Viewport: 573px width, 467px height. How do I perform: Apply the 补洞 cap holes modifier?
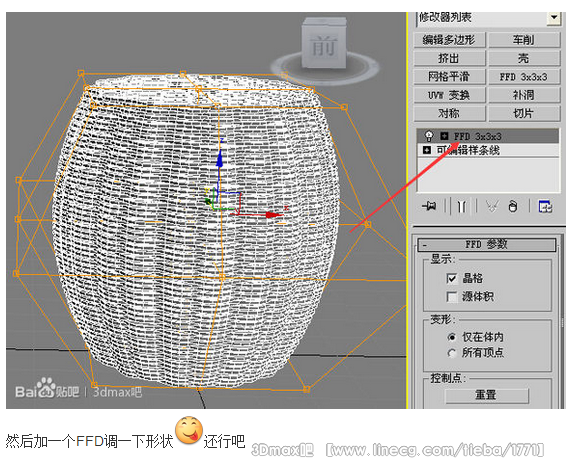[524, 95]
